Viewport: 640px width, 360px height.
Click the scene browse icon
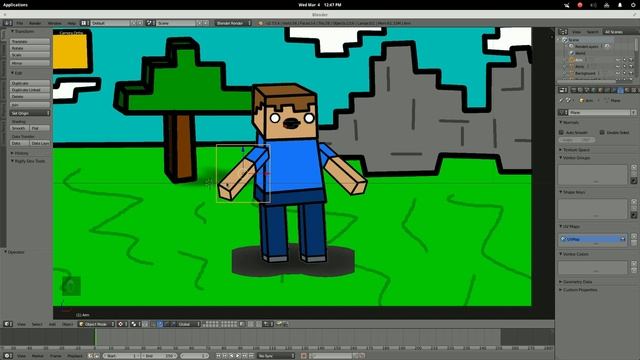[150, 23]
